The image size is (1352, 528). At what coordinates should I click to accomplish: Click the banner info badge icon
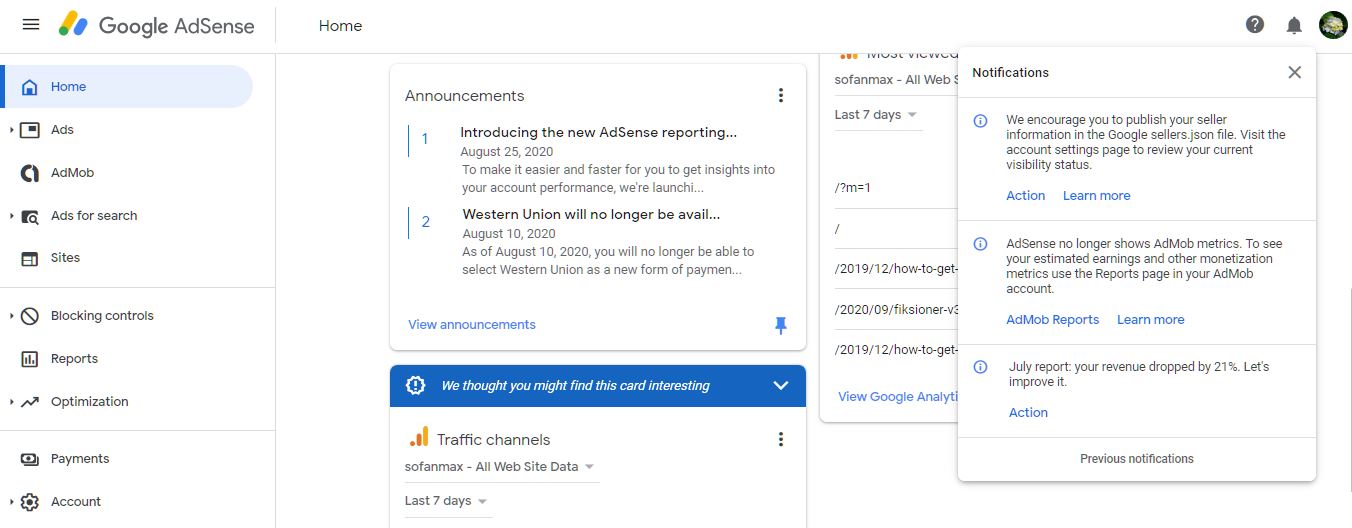pos(416,386)
